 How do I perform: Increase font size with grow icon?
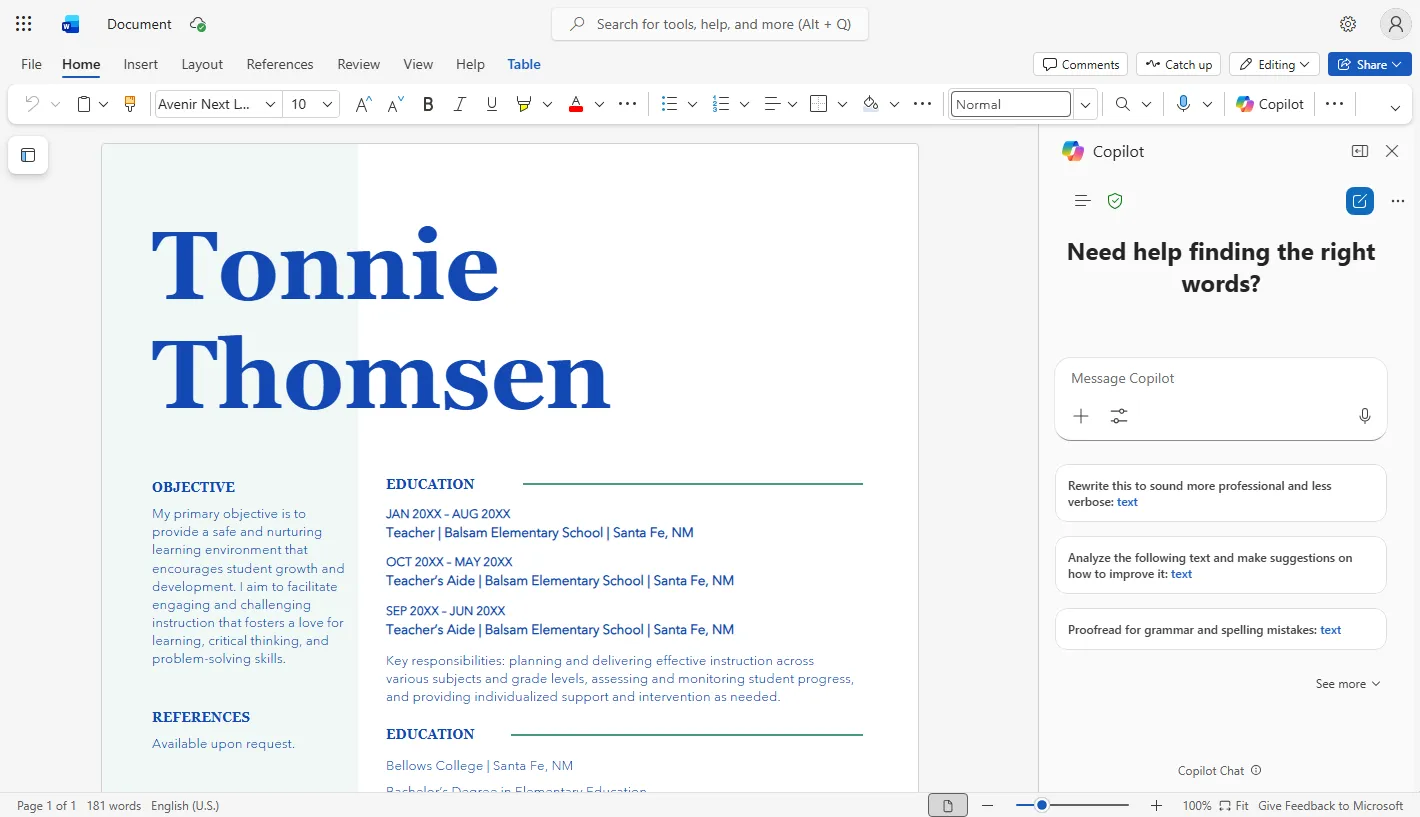click(x=364, y=104)
